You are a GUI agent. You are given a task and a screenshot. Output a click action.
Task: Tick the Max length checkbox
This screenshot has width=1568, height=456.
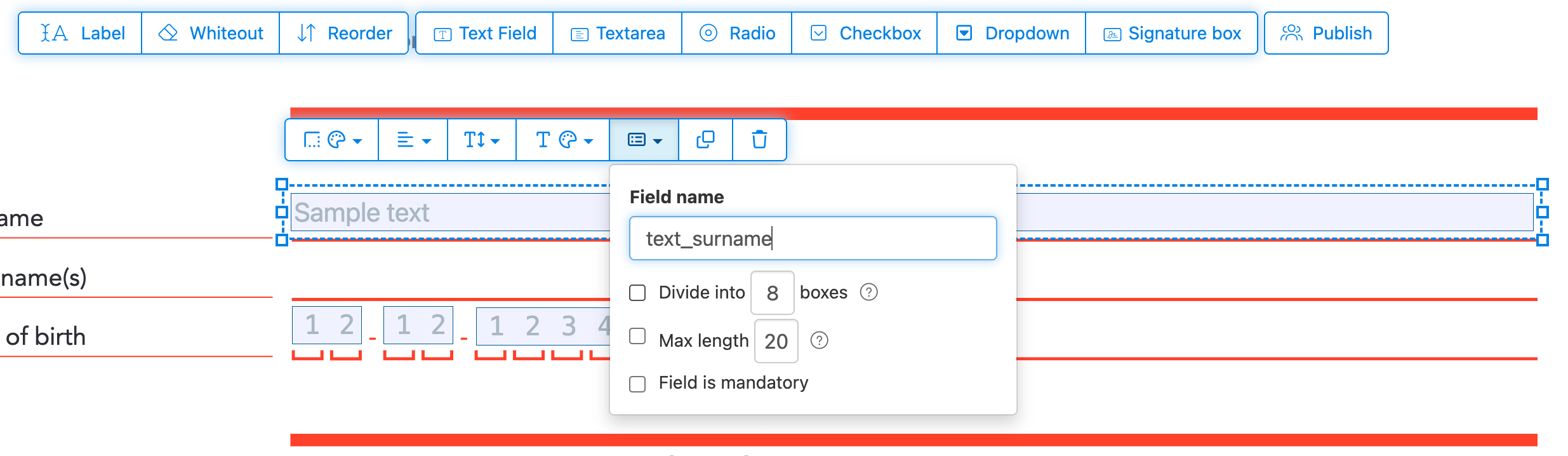[x=637, y=337]
